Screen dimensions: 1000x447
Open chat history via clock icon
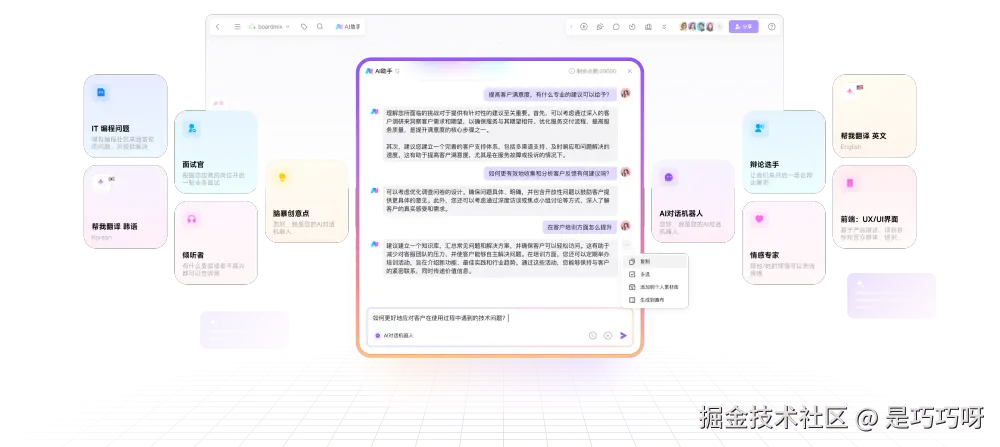point(592,335)
